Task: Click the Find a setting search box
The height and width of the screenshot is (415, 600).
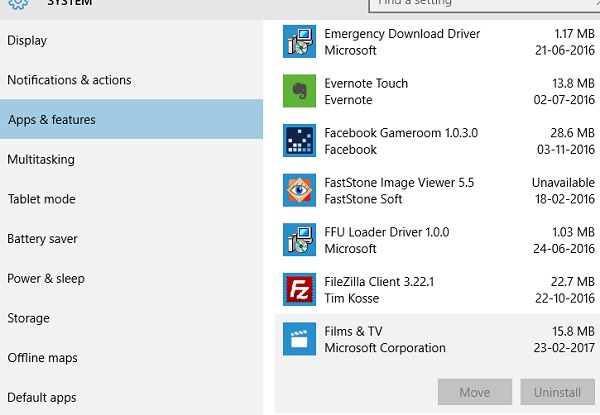Action: [484, 5]
